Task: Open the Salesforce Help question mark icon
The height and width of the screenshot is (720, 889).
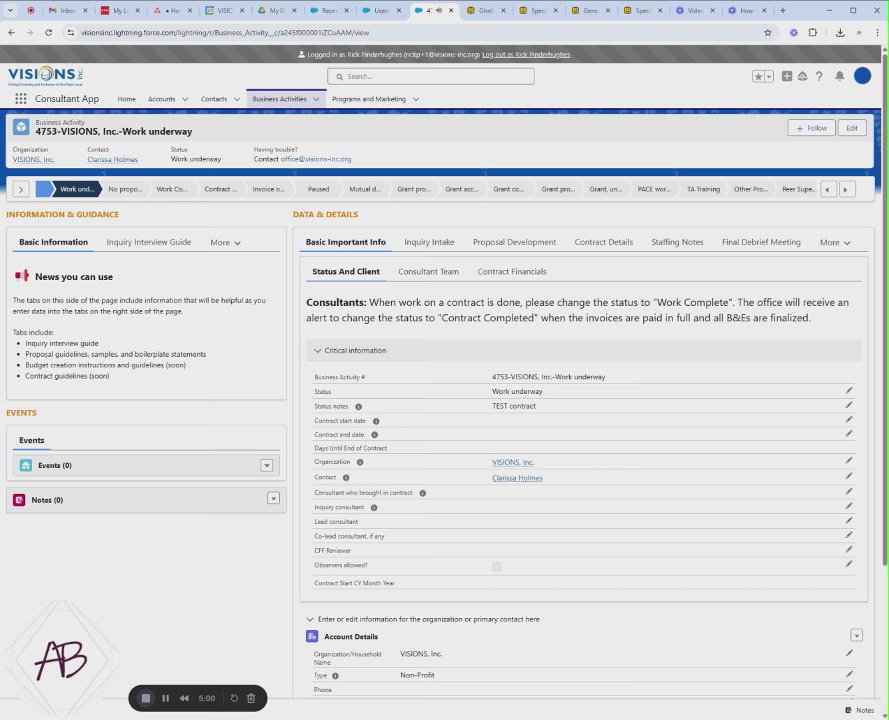Action: 819,76
